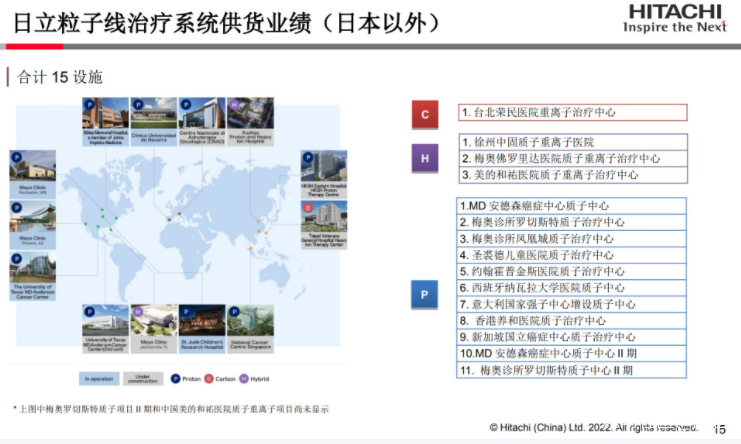Click the H badge on the Xuzhou hospital photo

(x=234, y=104)
